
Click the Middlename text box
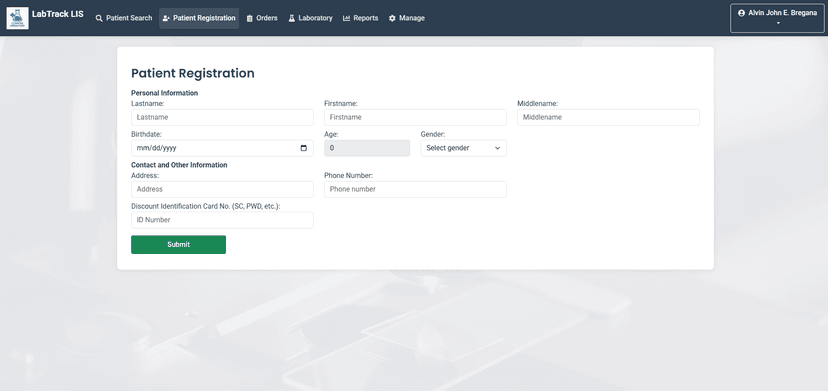point(608,117)
